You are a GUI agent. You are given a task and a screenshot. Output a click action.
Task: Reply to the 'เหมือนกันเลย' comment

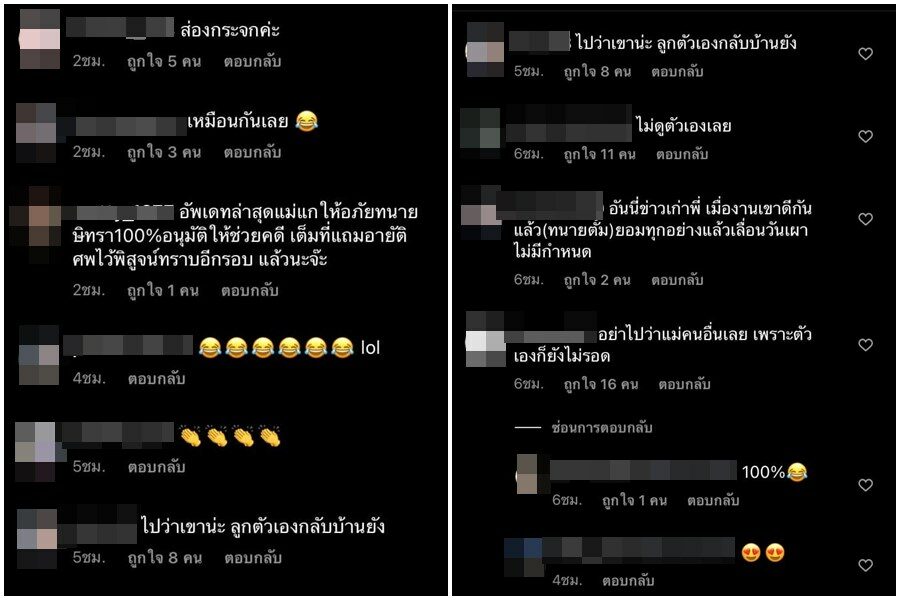253,152
